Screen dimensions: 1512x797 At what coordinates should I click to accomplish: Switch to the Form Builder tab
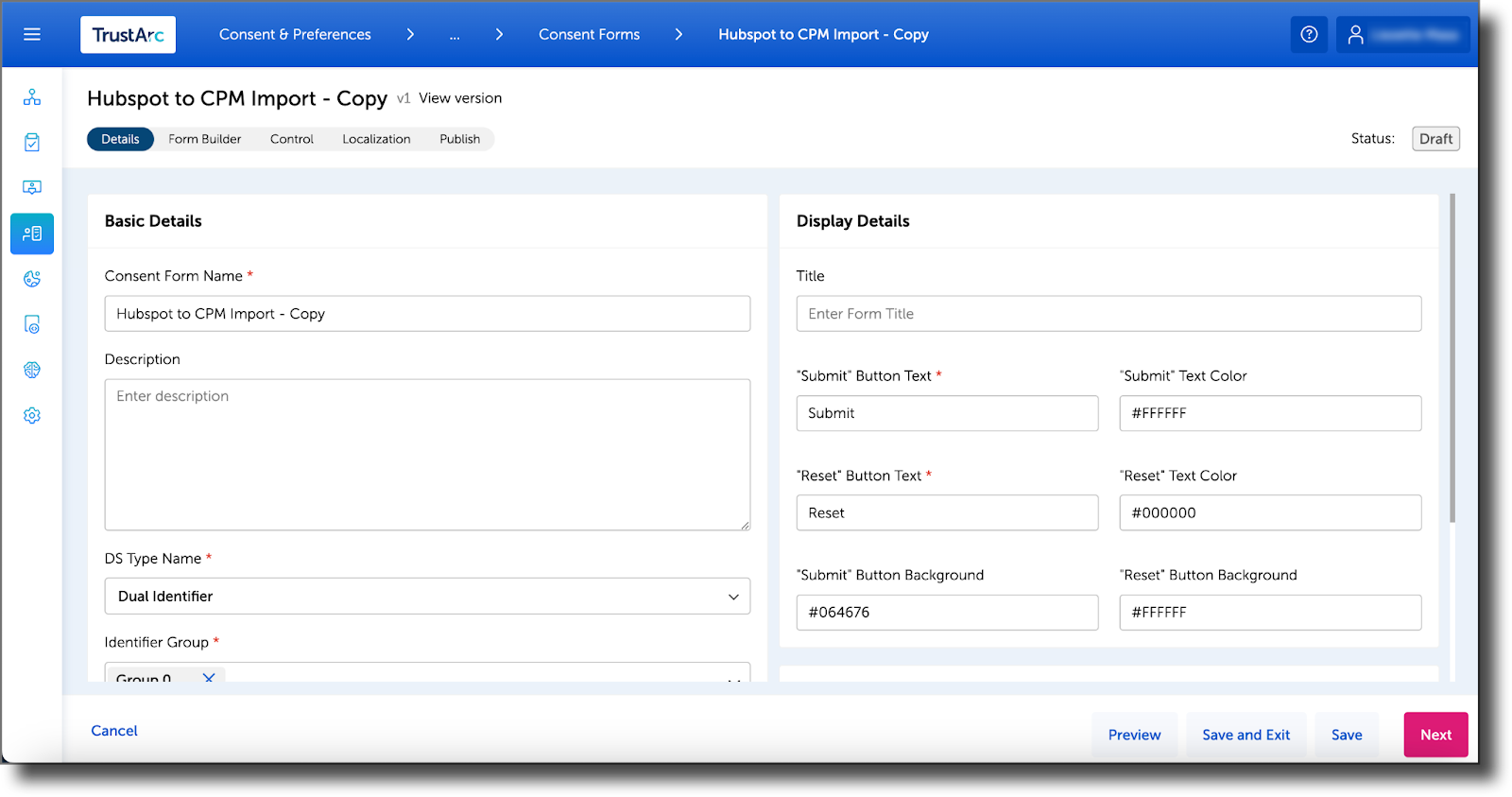tap(205, 139)
